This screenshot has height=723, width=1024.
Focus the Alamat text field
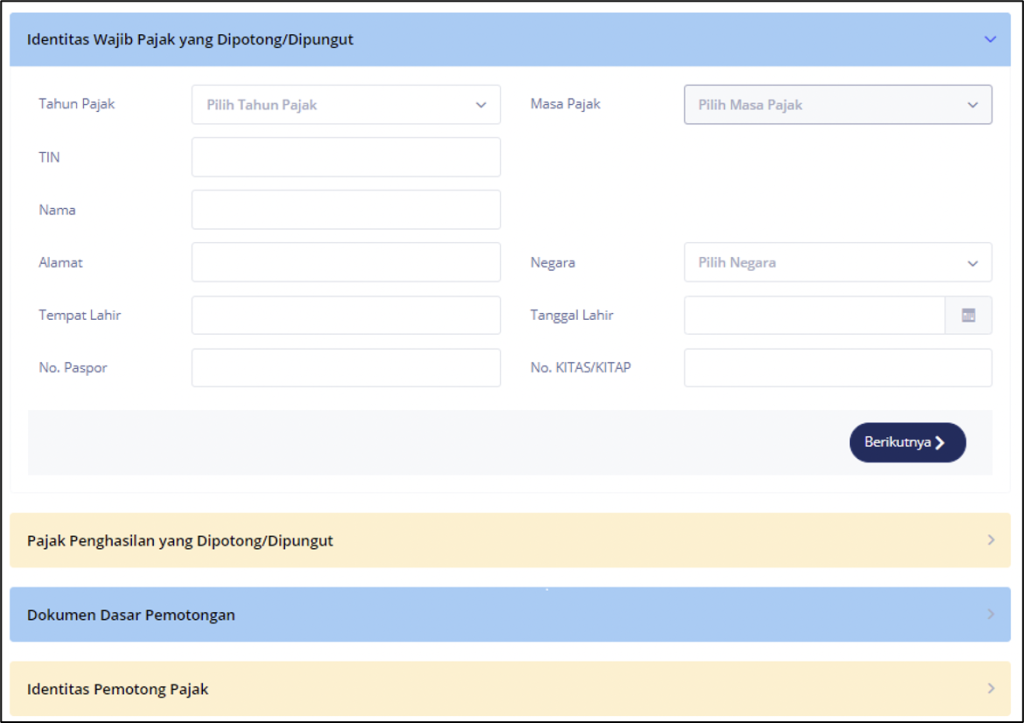pos(345,263)
